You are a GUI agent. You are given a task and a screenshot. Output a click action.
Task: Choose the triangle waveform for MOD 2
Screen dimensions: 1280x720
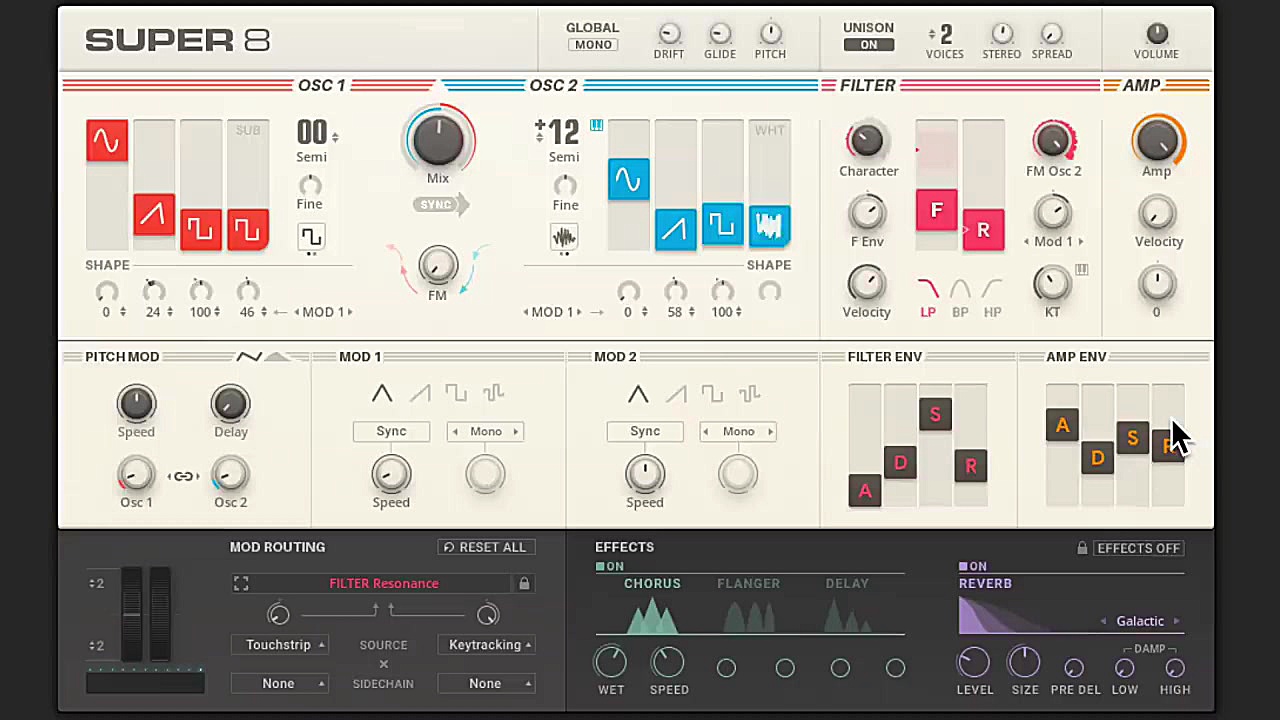tap(638, 394)
